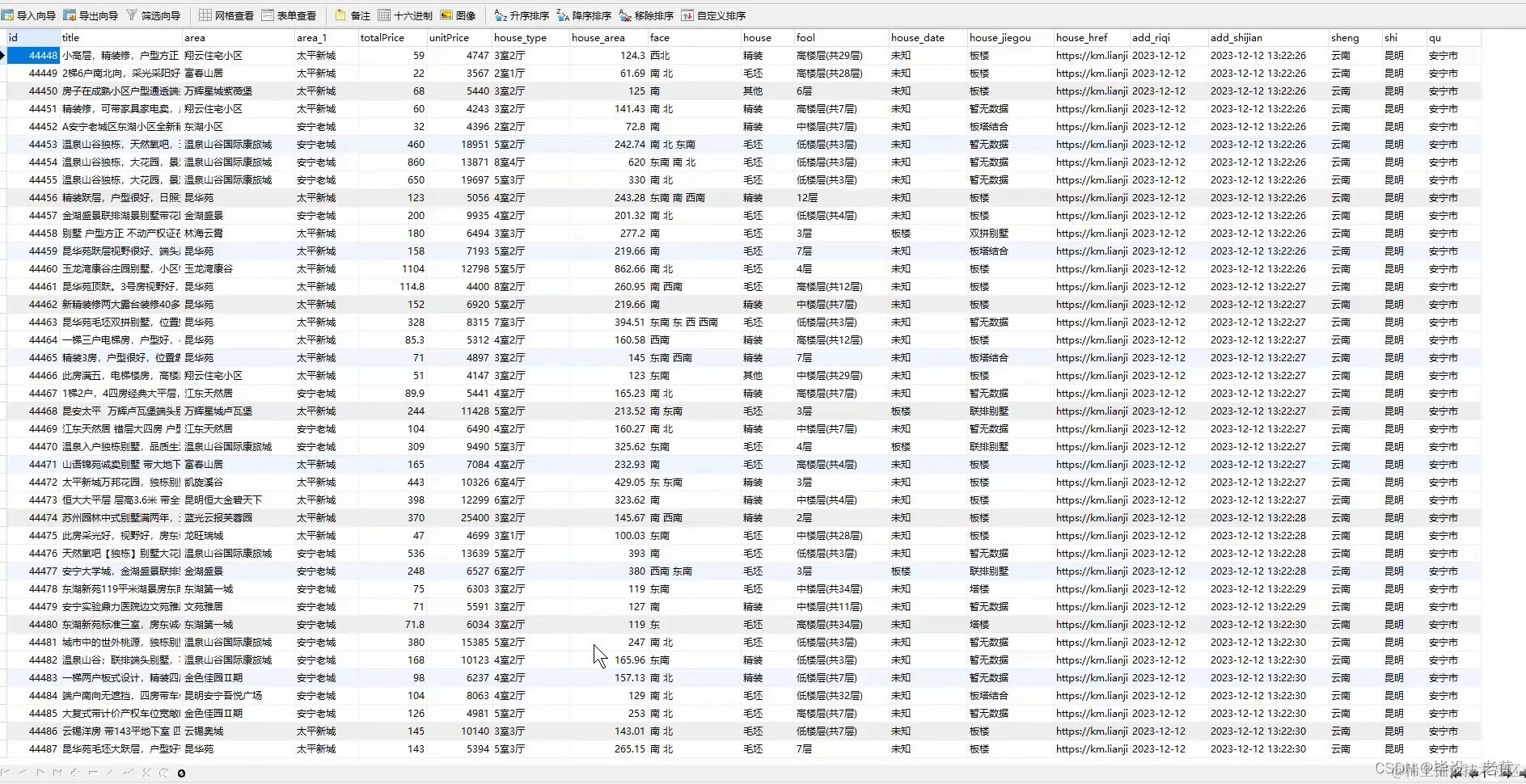Select the totalPrice column header

[x=393, y=37]
